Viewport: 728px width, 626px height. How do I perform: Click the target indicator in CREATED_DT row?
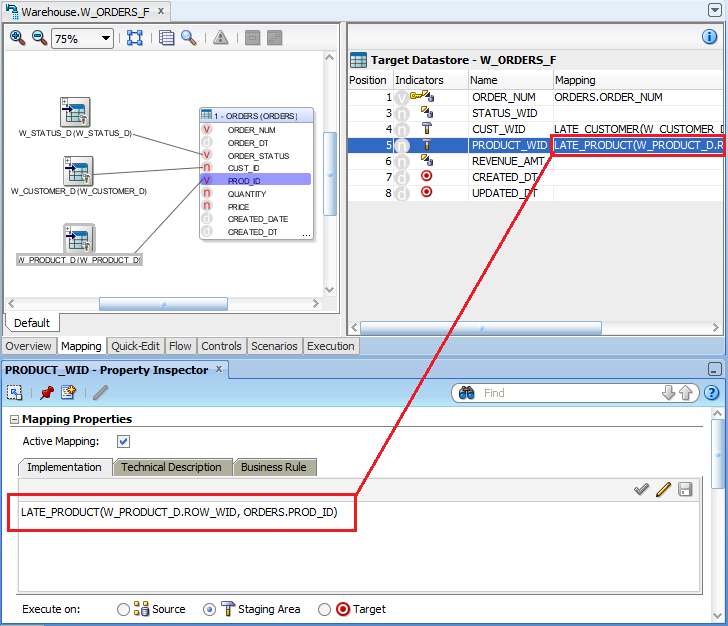(426, 176)
